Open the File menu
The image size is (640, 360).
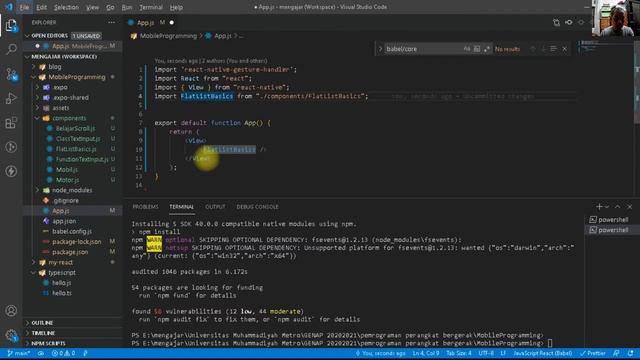[x=24, y=7]
